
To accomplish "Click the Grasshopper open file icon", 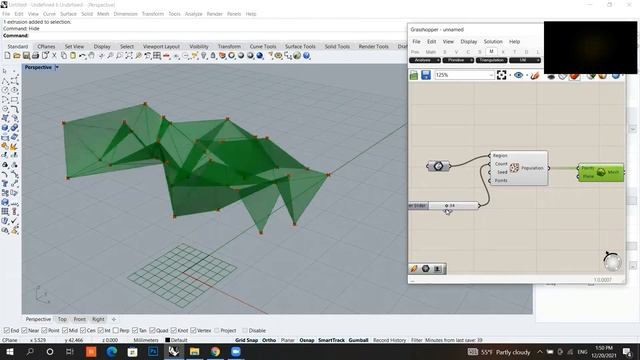I will tap(414, 75).
